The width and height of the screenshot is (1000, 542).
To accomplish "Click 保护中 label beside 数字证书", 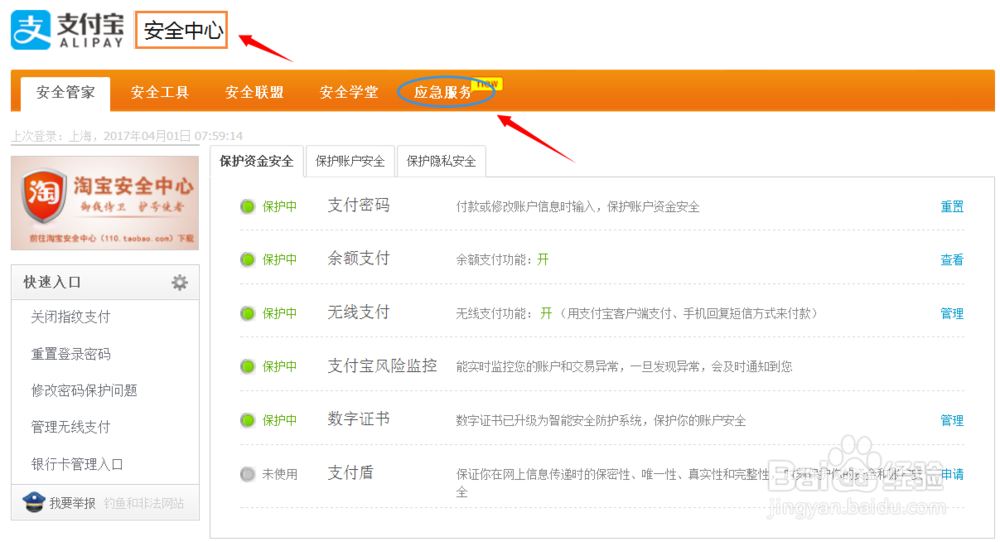I will (x=280, y=420).
